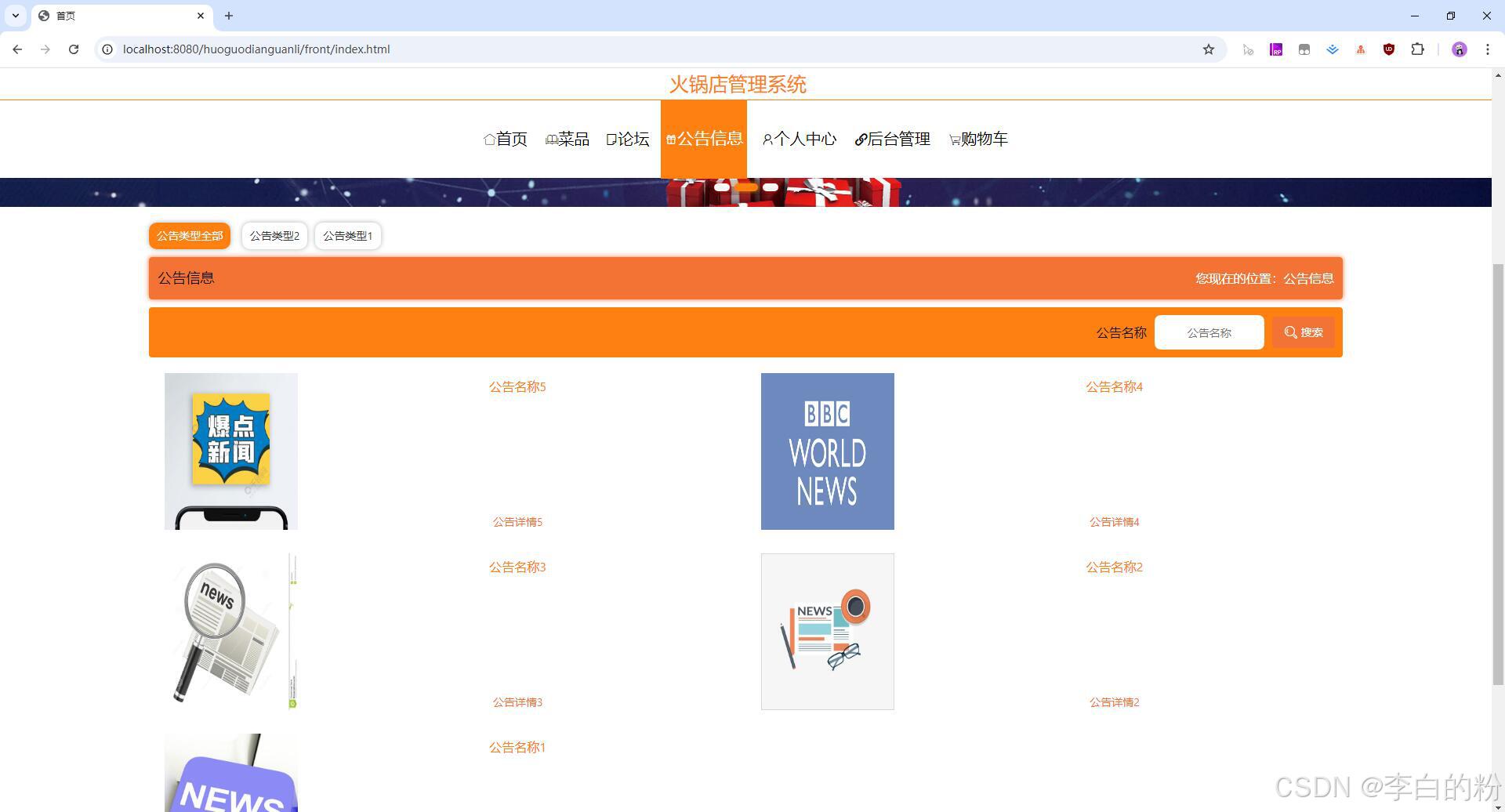The image size is (1505, 812).
Task: Open the browser Extensions puzzle icon
Action: tap(1417, 49)
